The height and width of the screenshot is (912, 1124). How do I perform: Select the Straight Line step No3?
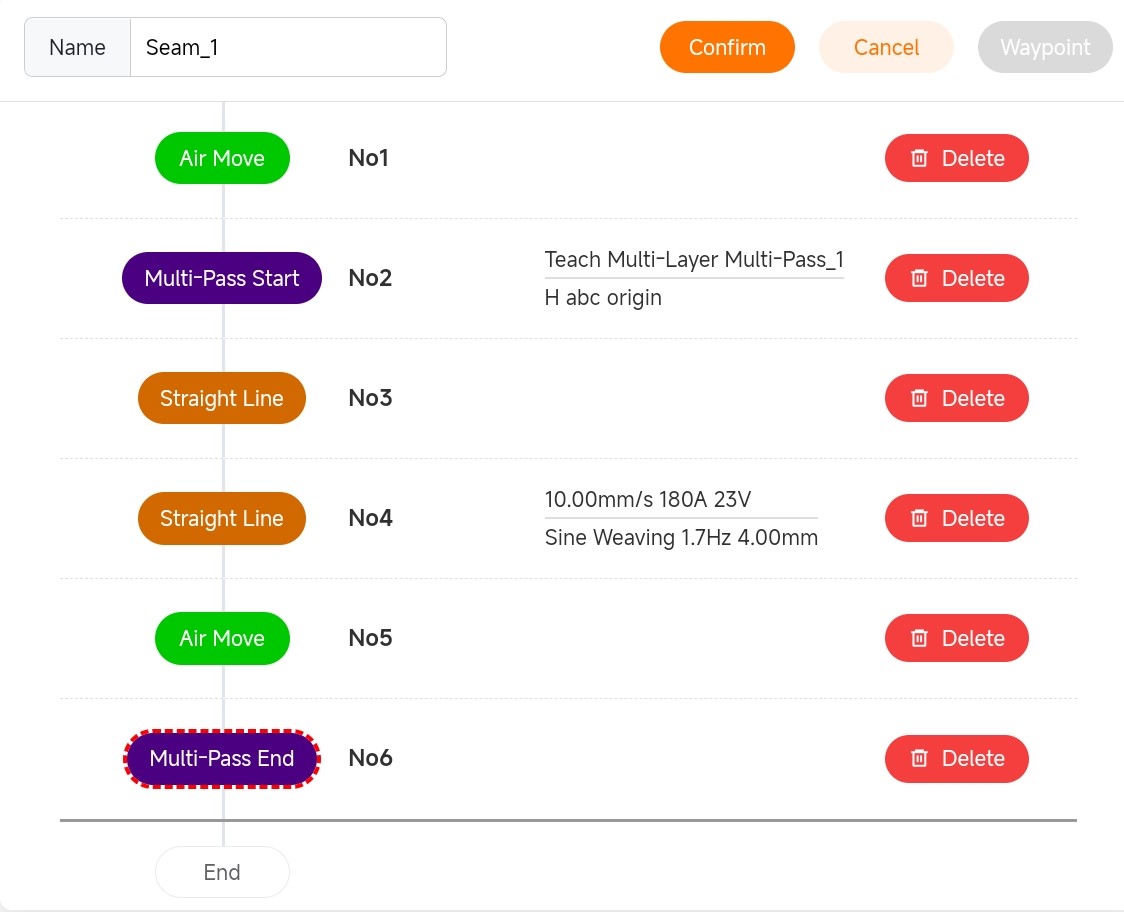tap(222, 398)
